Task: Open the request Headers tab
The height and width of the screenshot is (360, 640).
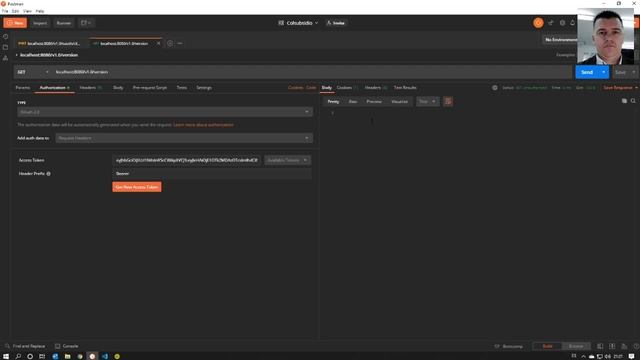Action: 90,88
